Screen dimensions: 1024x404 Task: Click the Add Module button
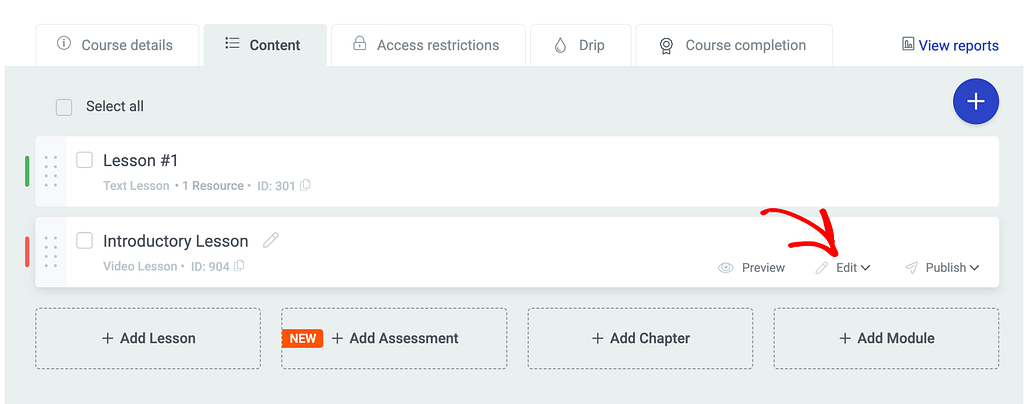(886, 339)
